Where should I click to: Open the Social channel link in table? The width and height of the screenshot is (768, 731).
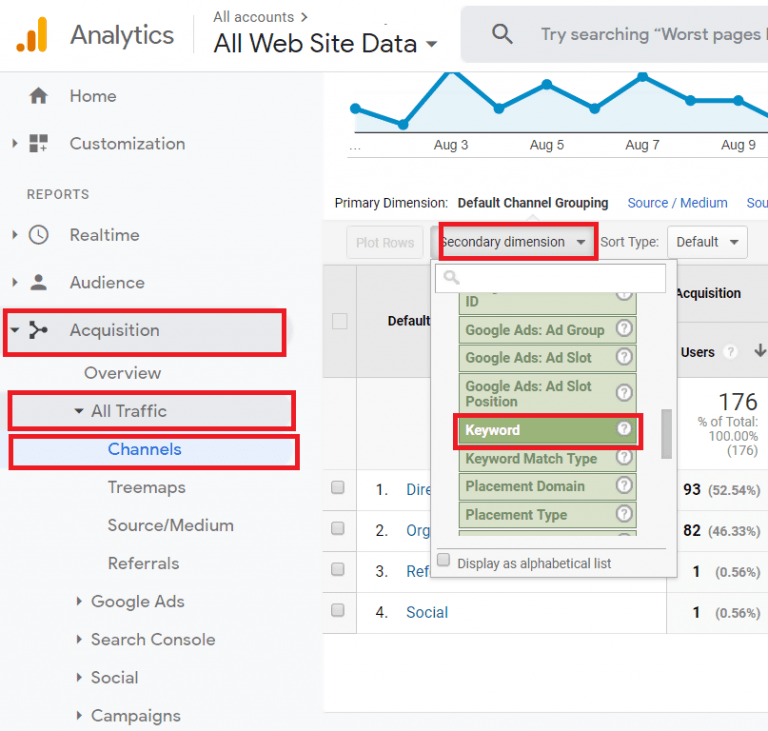(x=427, y=612)
